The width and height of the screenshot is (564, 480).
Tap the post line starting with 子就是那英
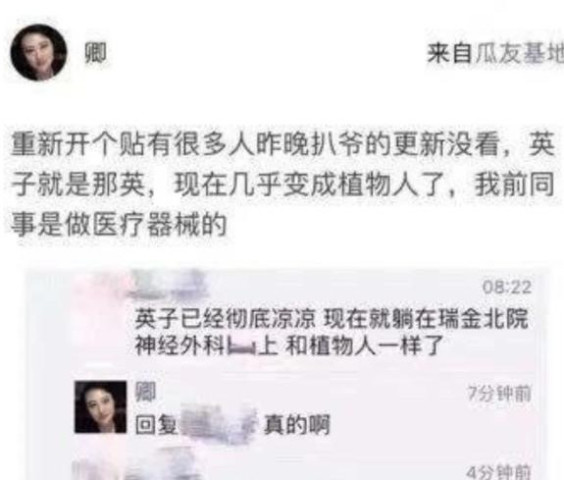pos(283,185)
